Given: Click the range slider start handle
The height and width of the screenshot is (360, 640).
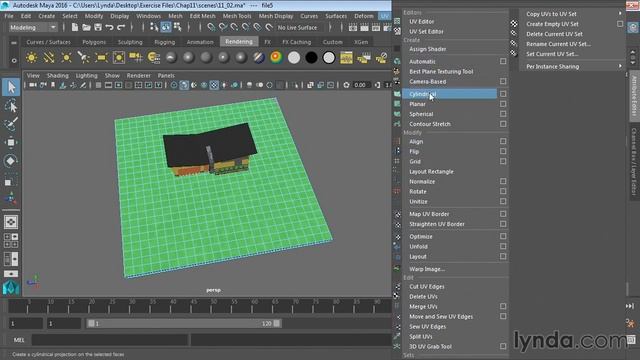Looking at the screenshot, I should click(91, 323).
